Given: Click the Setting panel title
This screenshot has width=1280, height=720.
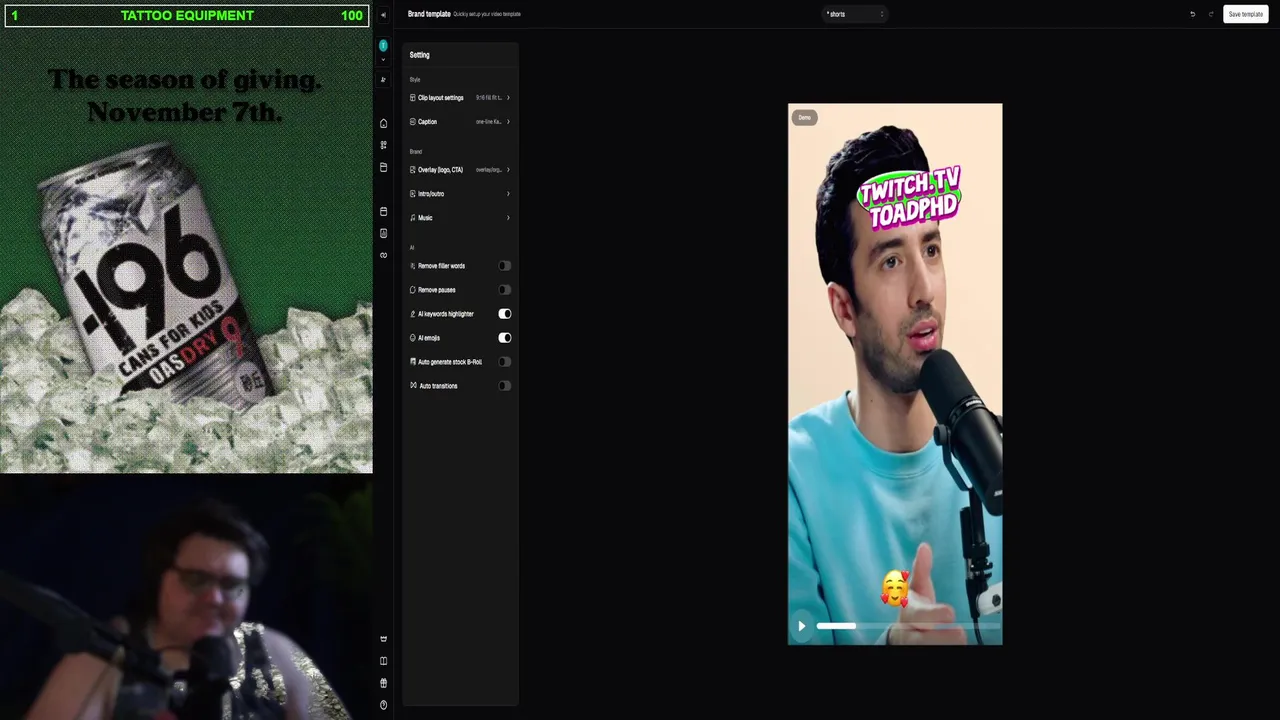Looking at the screenshot, I should 420,55.
